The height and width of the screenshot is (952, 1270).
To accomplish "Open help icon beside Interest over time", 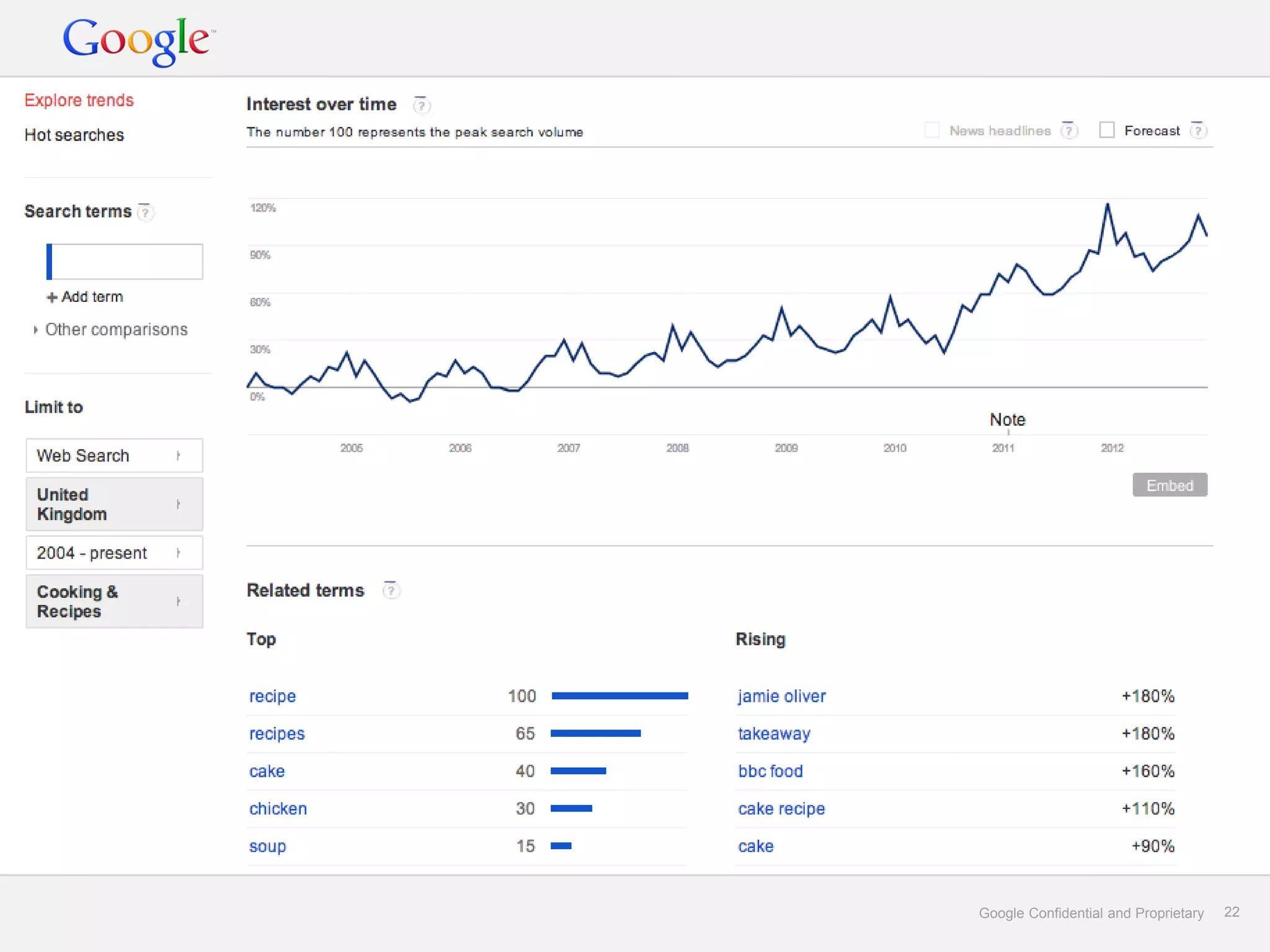I will coord(422,105).
